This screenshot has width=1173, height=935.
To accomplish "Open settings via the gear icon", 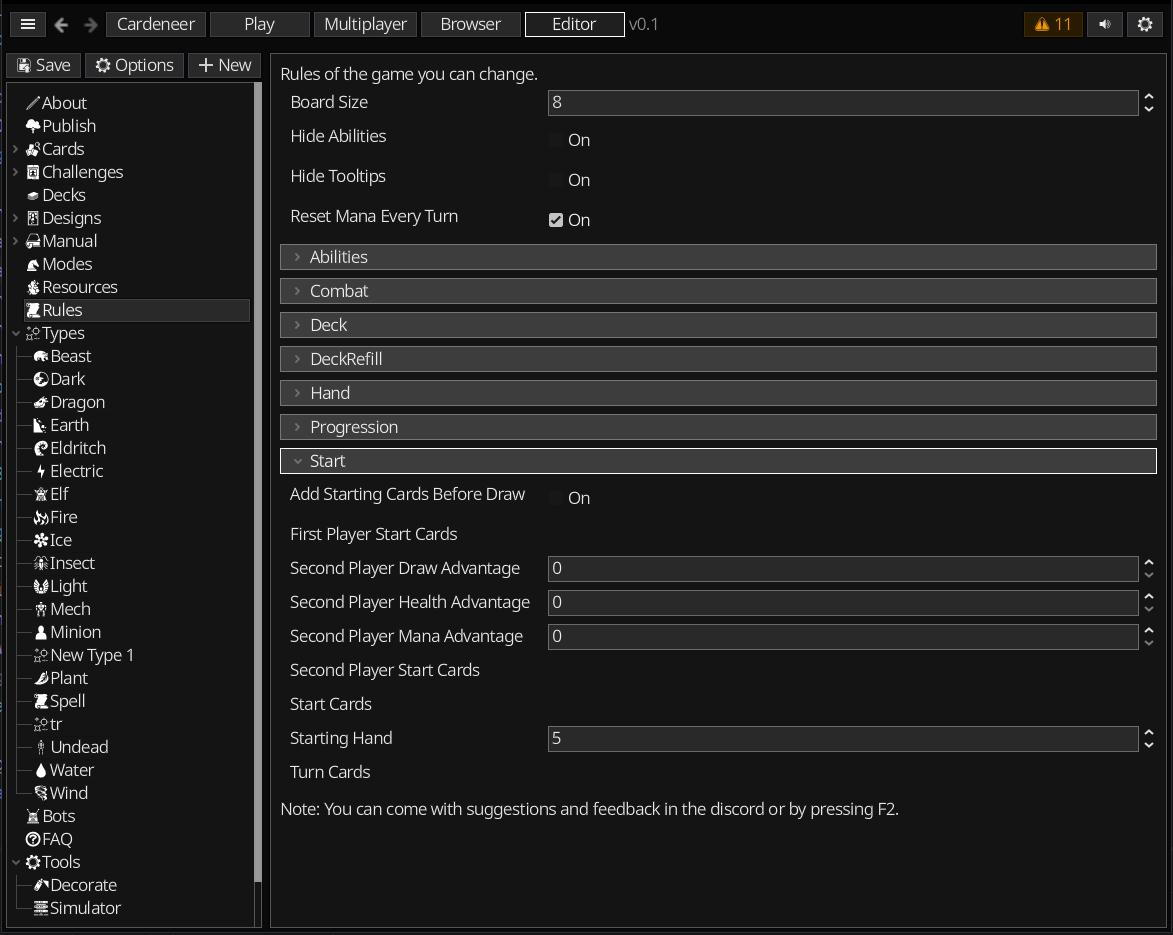I will click(x=1145, y=24).
